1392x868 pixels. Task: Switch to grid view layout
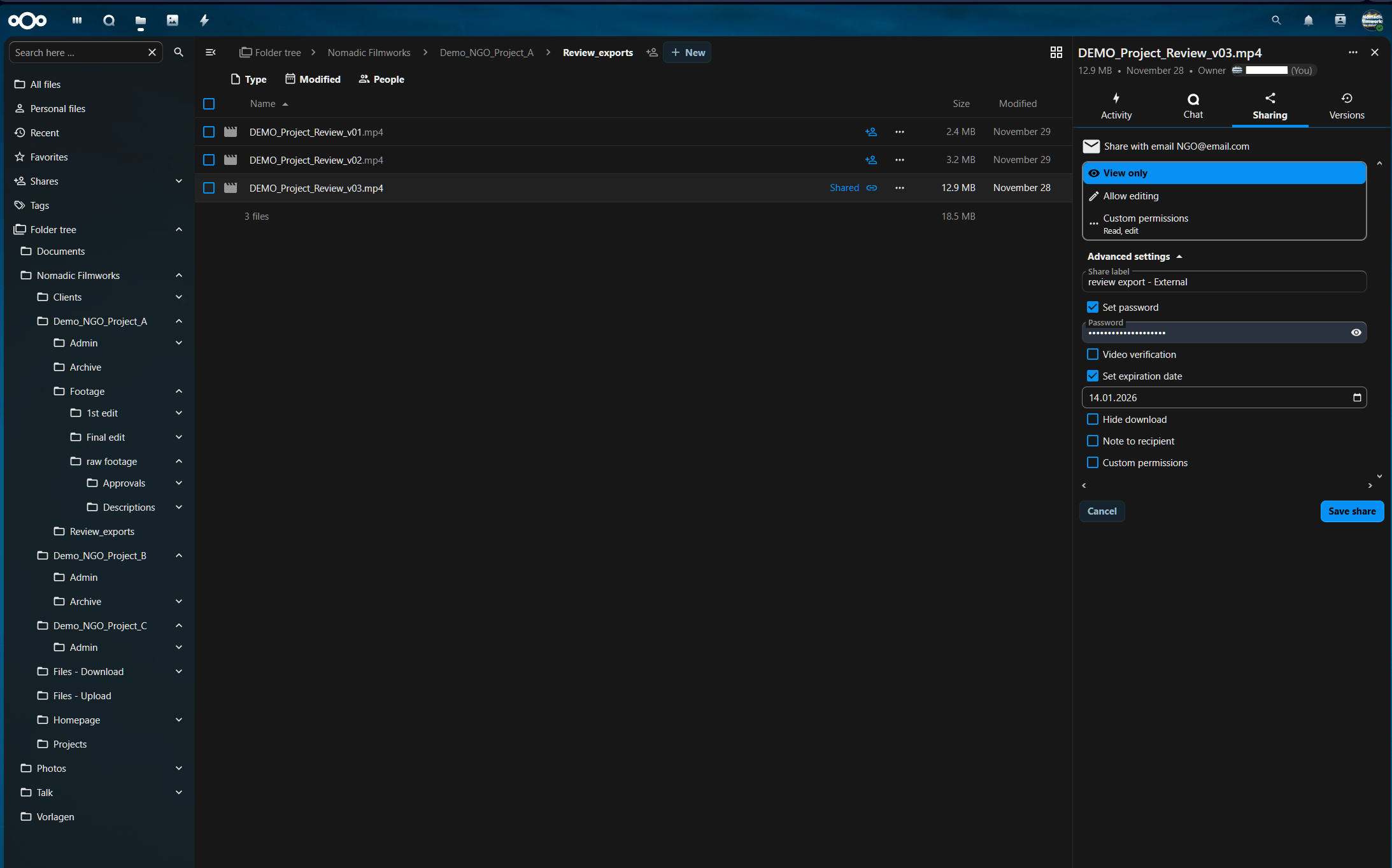pos(1056,52)
